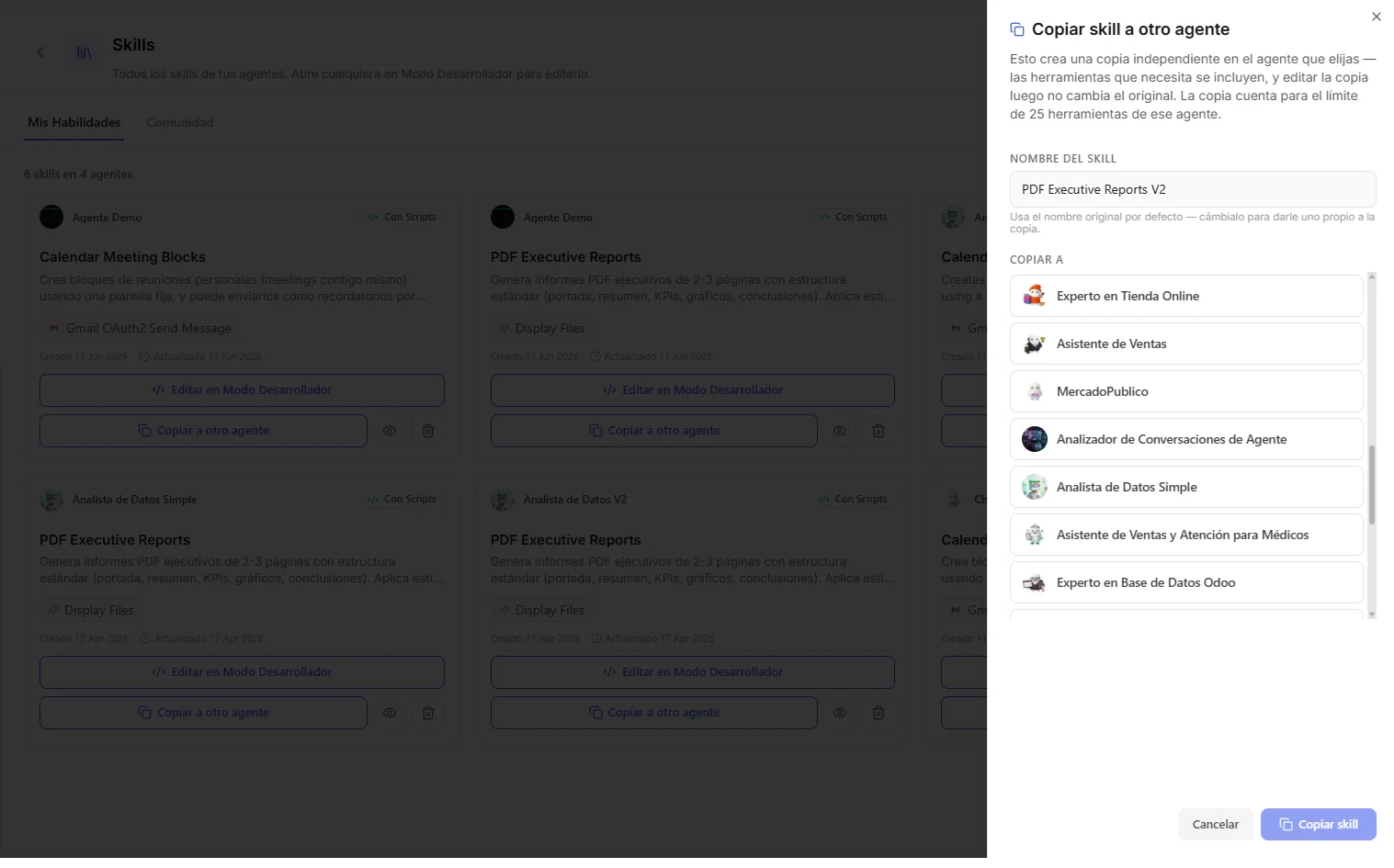Click the Experto en Base de Datos Odoo icon

[1035, 582]
